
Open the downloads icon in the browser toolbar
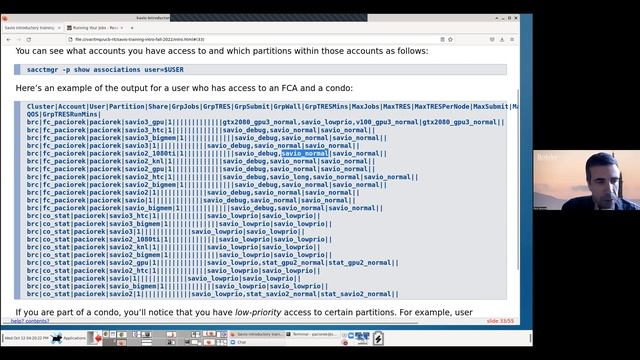(x=502, y=40)
